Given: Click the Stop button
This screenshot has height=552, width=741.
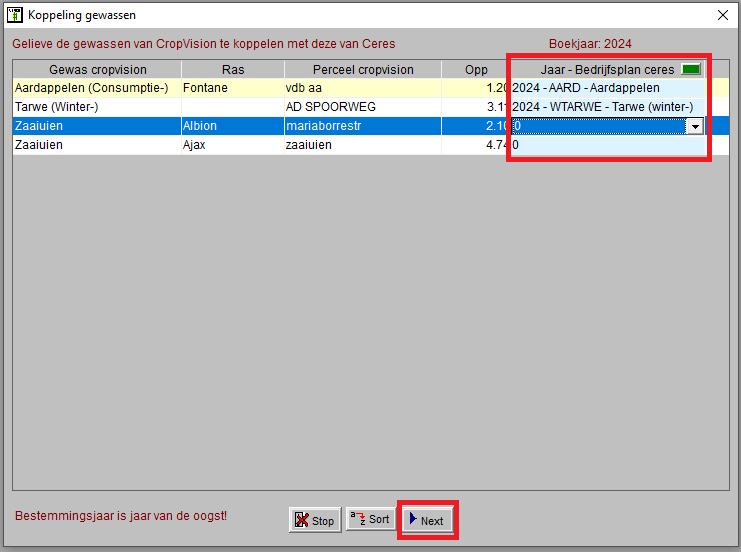Looking at the screenshot, I should 315,520.
